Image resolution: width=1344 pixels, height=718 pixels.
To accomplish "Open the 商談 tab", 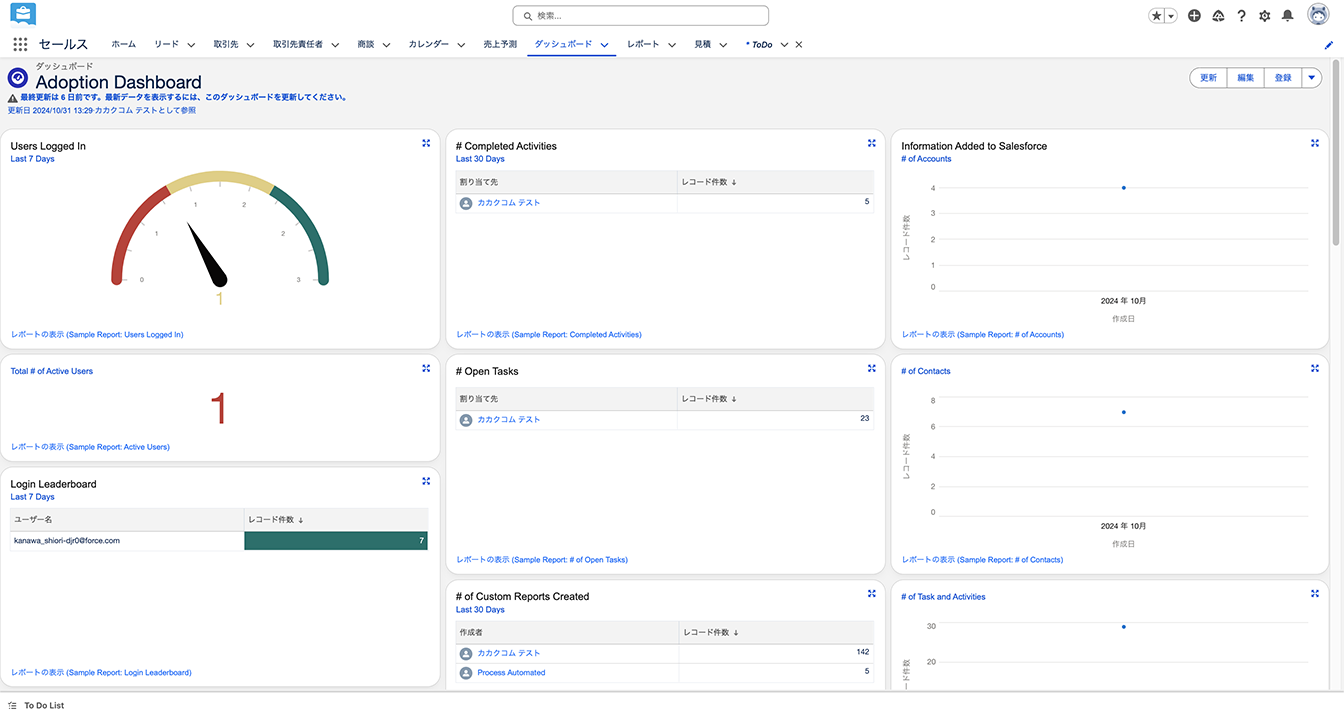I will click(x=366, y=45).
